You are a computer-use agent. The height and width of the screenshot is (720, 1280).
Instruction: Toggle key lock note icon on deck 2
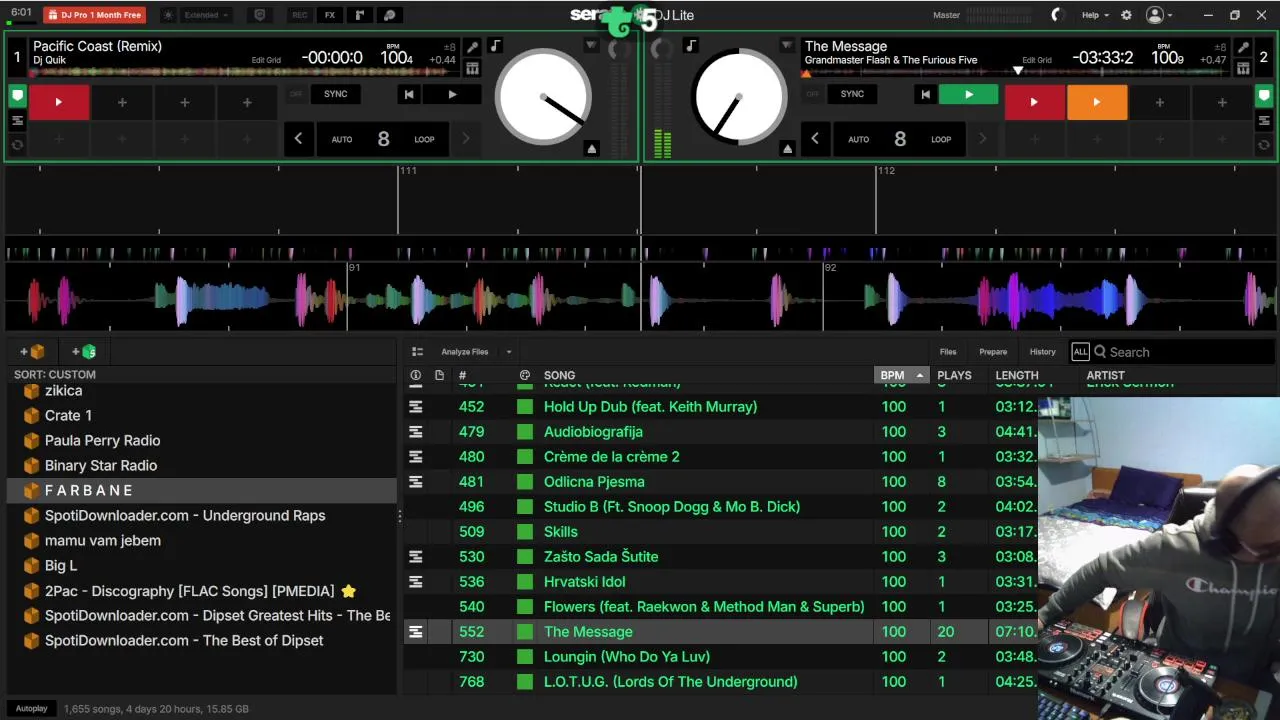tap(690, 46)
